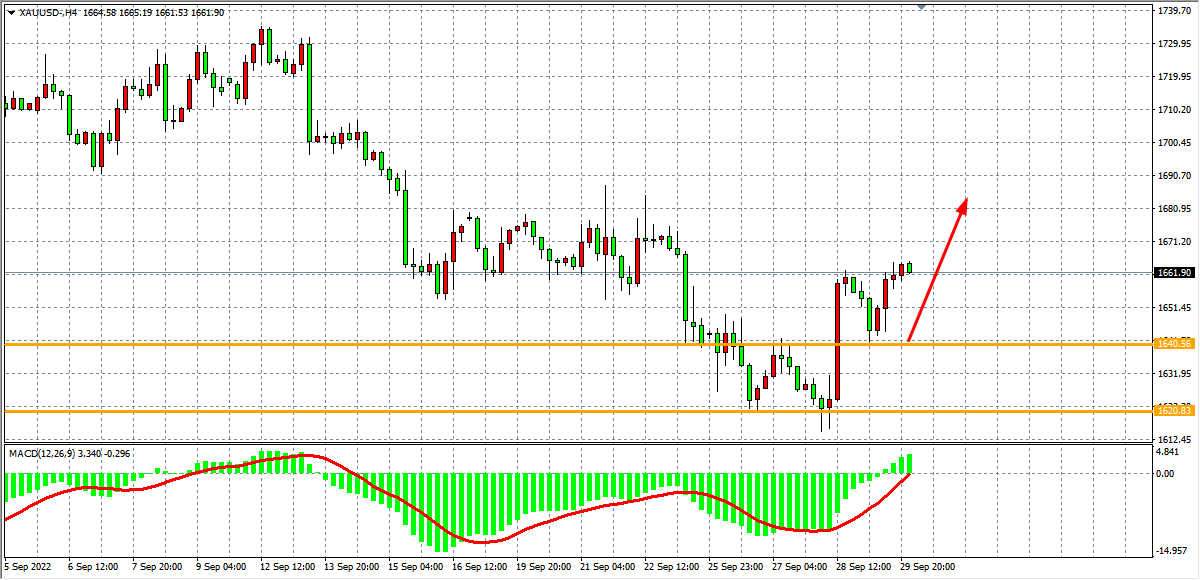This screenshot has width=1200, height=580.
Task: Select the red upward trend arrow
Action: [x=938, y=269]
